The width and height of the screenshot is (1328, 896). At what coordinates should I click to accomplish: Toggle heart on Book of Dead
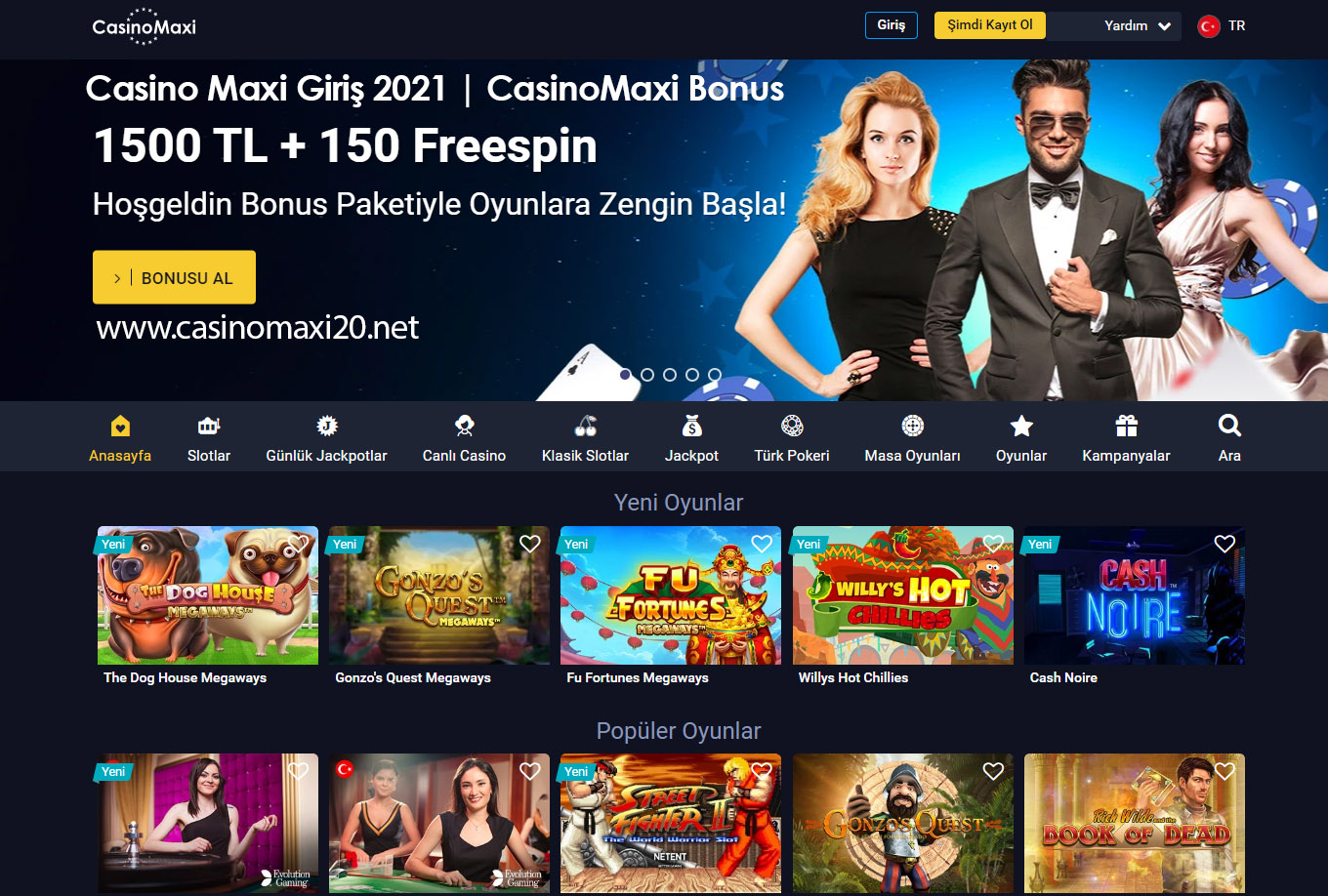pos(1224,771)
